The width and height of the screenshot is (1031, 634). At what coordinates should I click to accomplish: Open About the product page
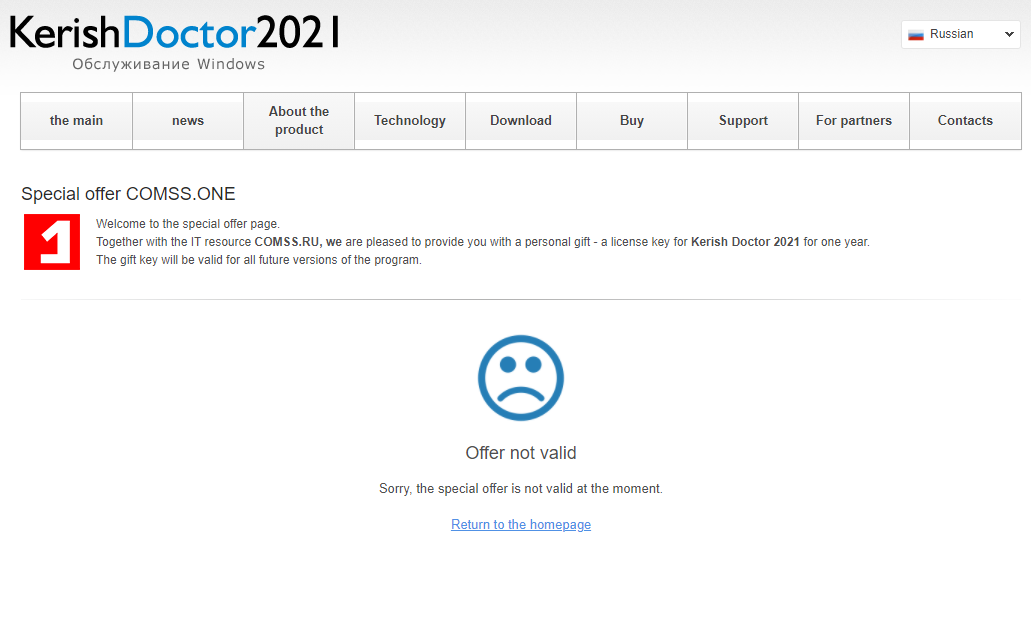pyautogui.click(x=299, y=121)
